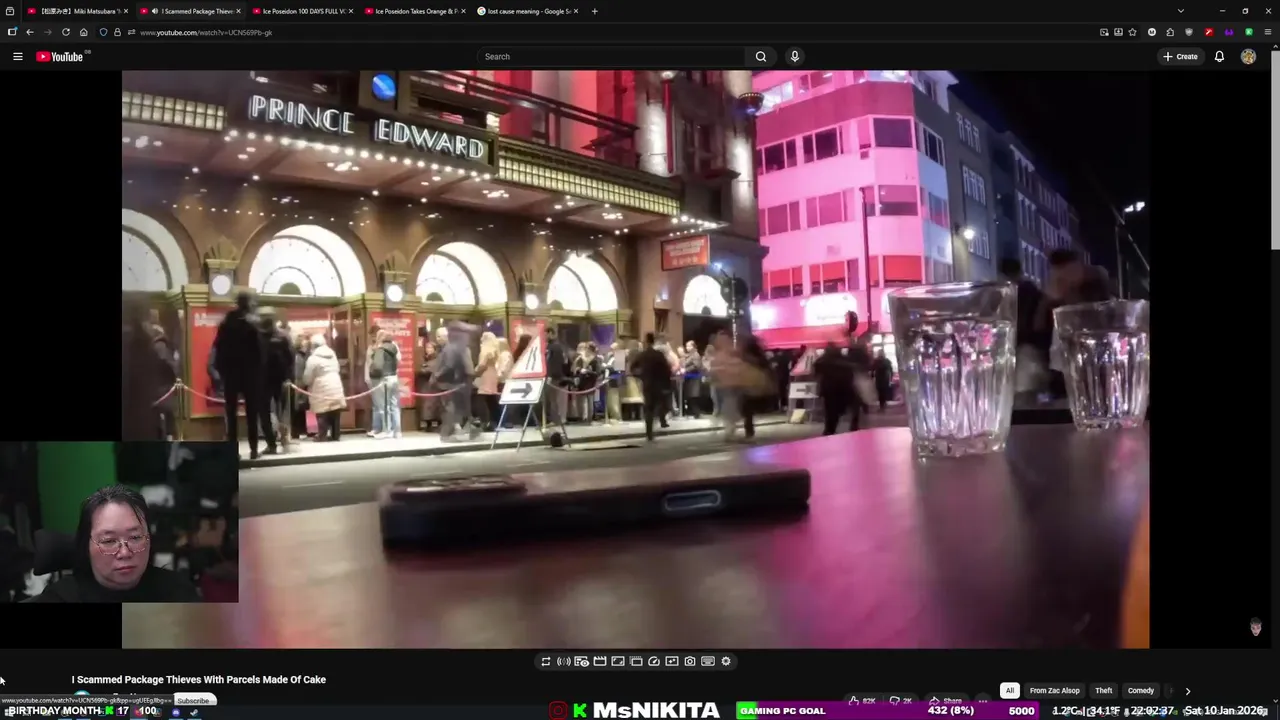Click the page scrollbar up arrow
1280x720 pixels.
[x=1274, y=48]
